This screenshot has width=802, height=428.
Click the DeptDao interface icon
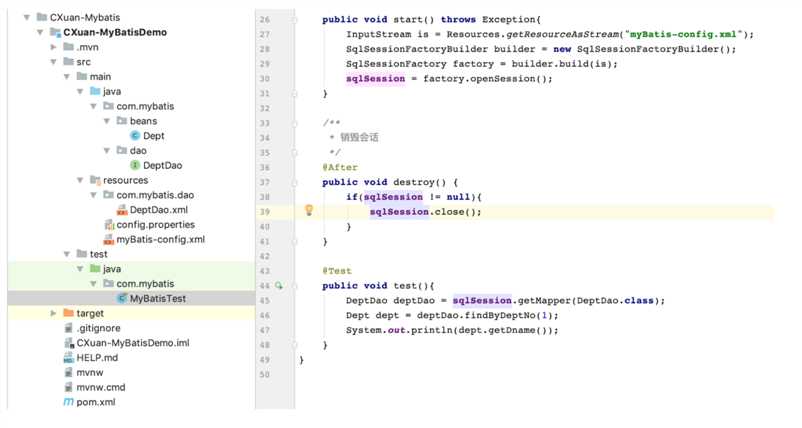coord(135,165)
